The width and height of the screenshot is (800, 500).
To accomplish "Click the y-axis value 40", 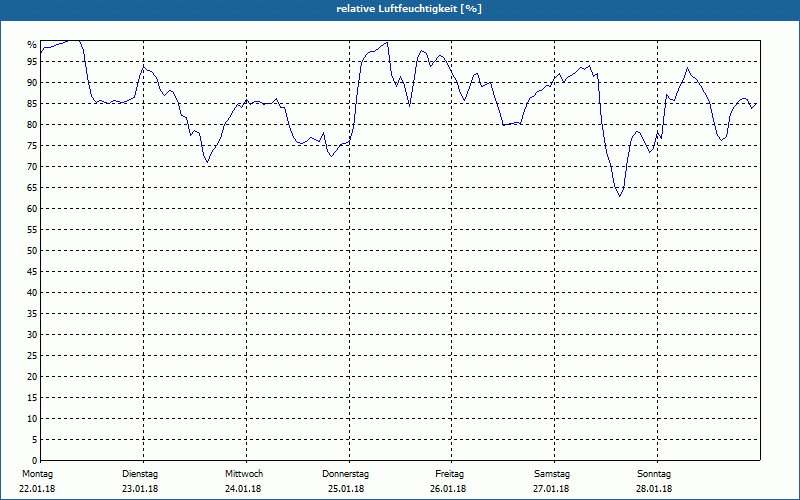I will (32, 293).
